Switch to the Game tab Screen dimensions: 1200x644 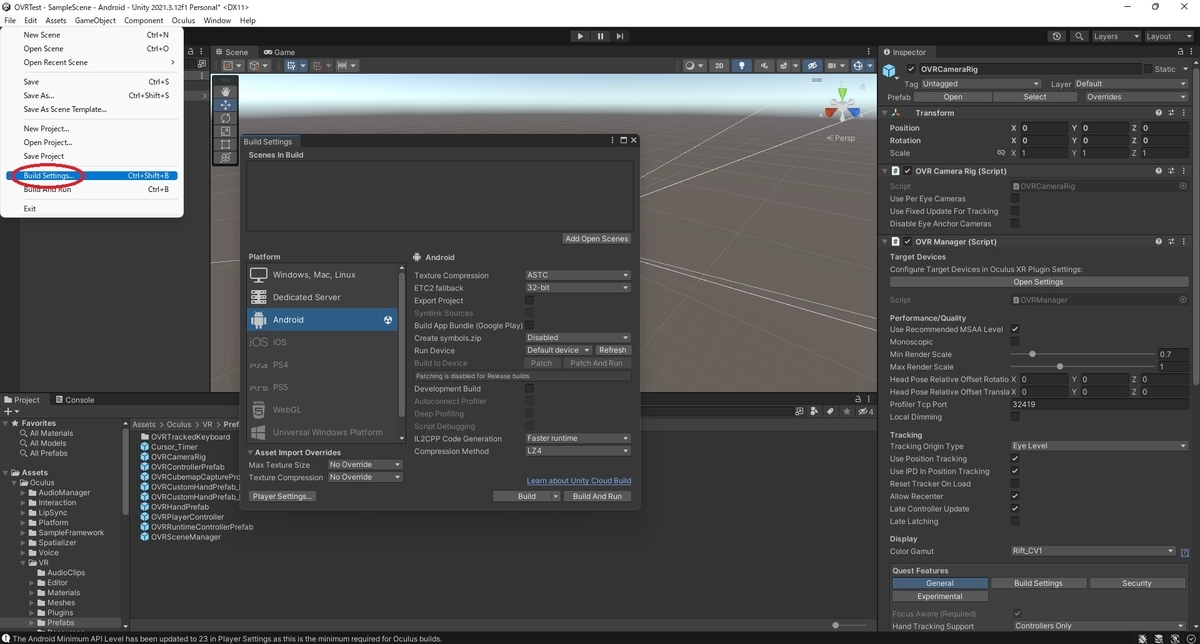tap(279, 52)
